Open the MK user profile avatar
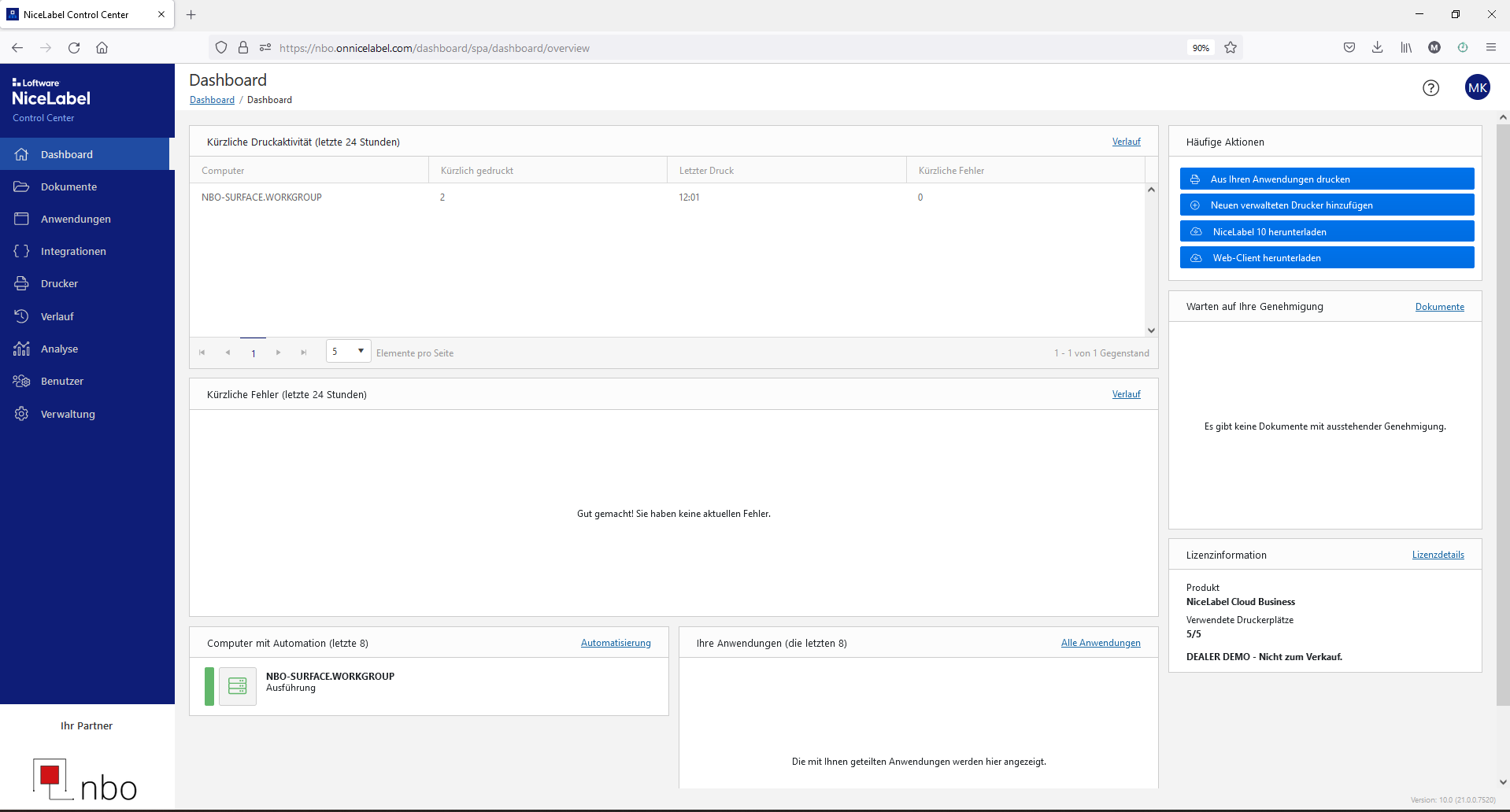This screenshot has height=812, width=1510. pyautogui.click(x=1478, y=87)
